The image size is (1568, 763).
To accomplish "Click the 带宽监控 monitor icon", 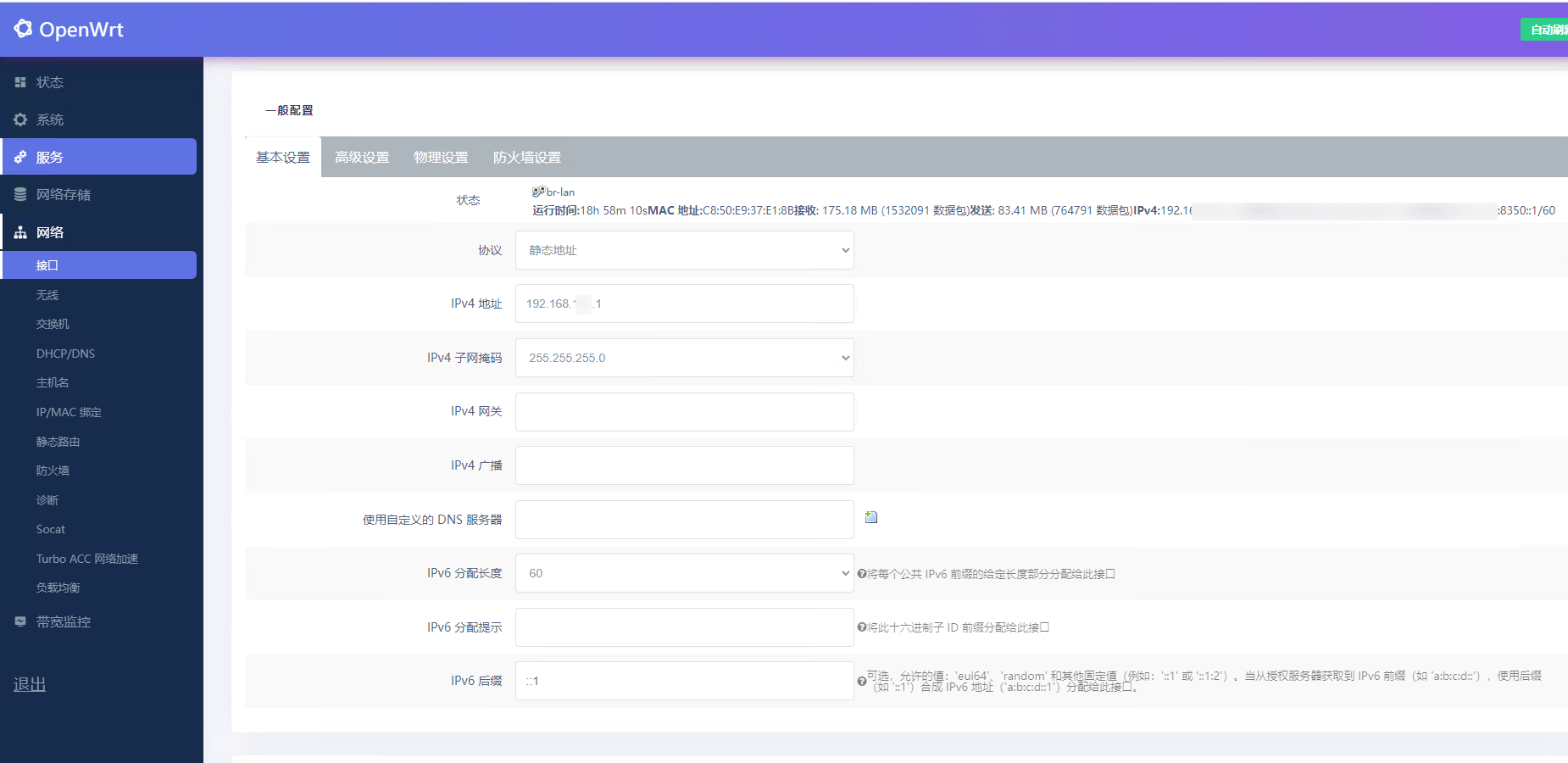I will [20, 621].
